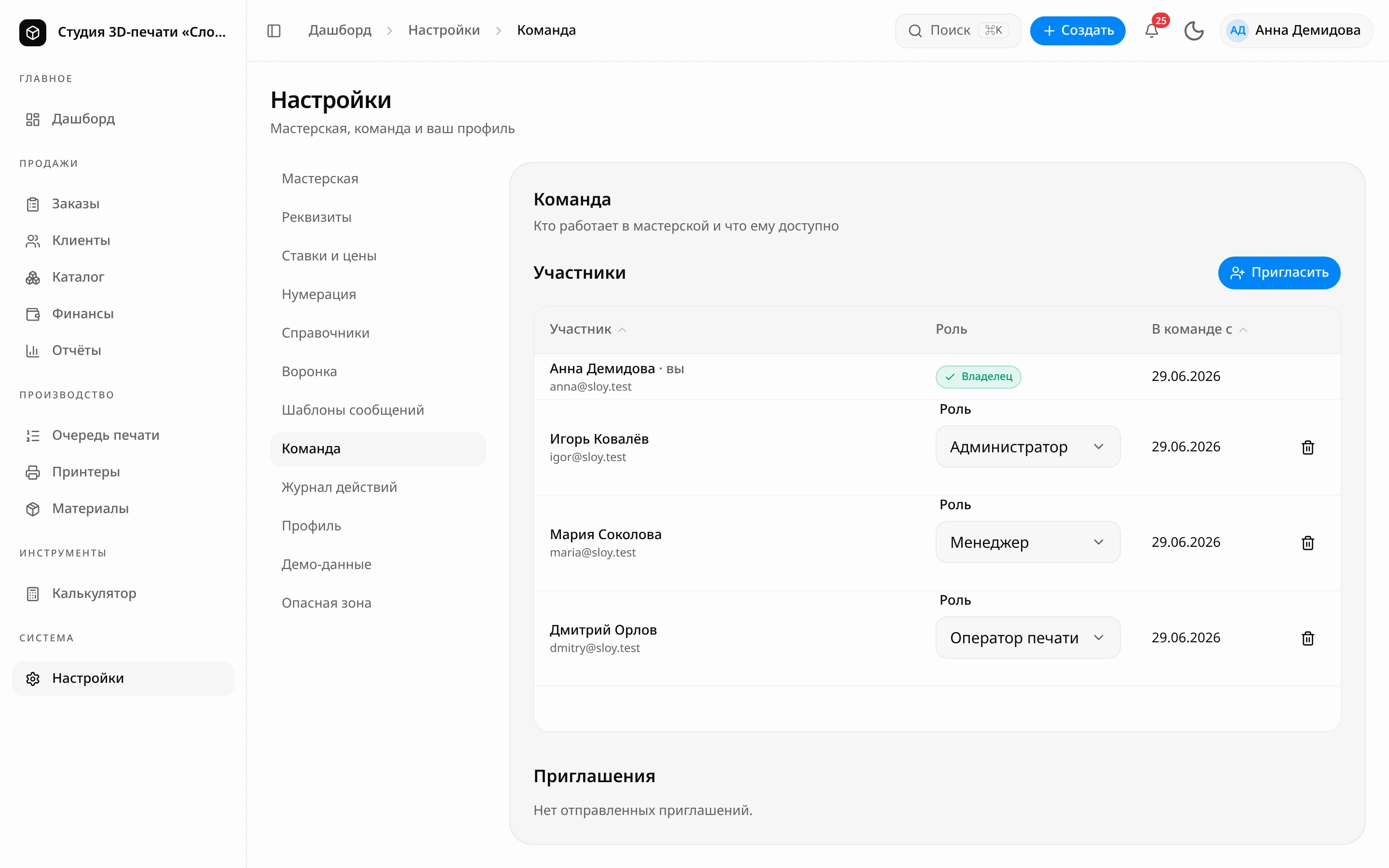Go to Принтеры section
This screenshot has width=1389, height=868.
coord(123,472)
